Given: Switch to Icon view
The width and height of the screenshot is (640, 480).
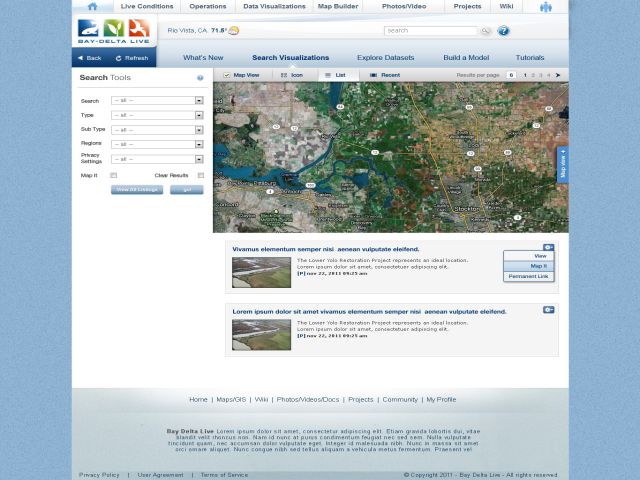Looking at the screenshot, I should pyautogui.click(x=292, y=75).
